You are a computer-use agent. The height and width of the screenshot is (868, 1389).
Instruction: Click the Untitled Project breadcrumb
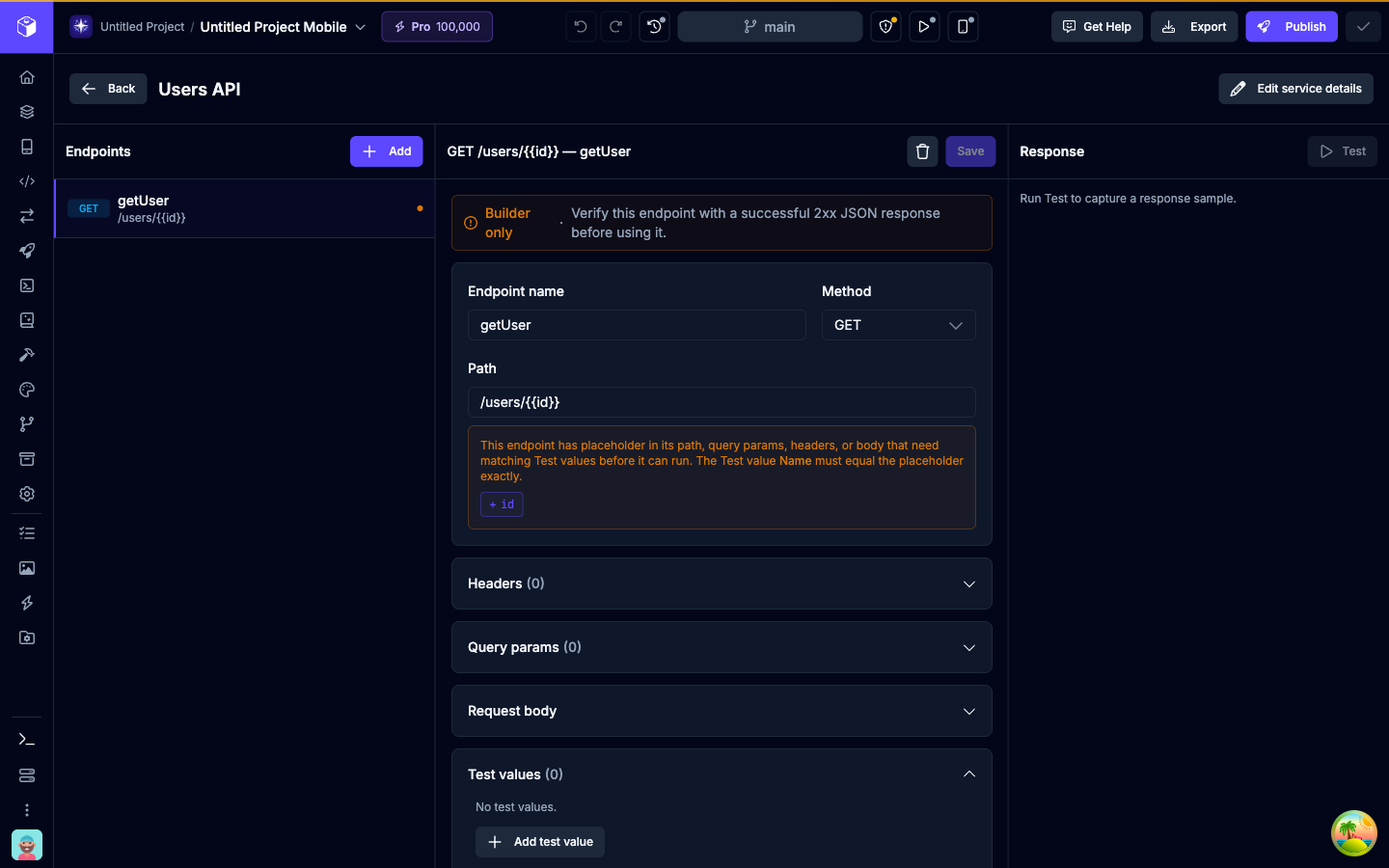tap(142, 27)
